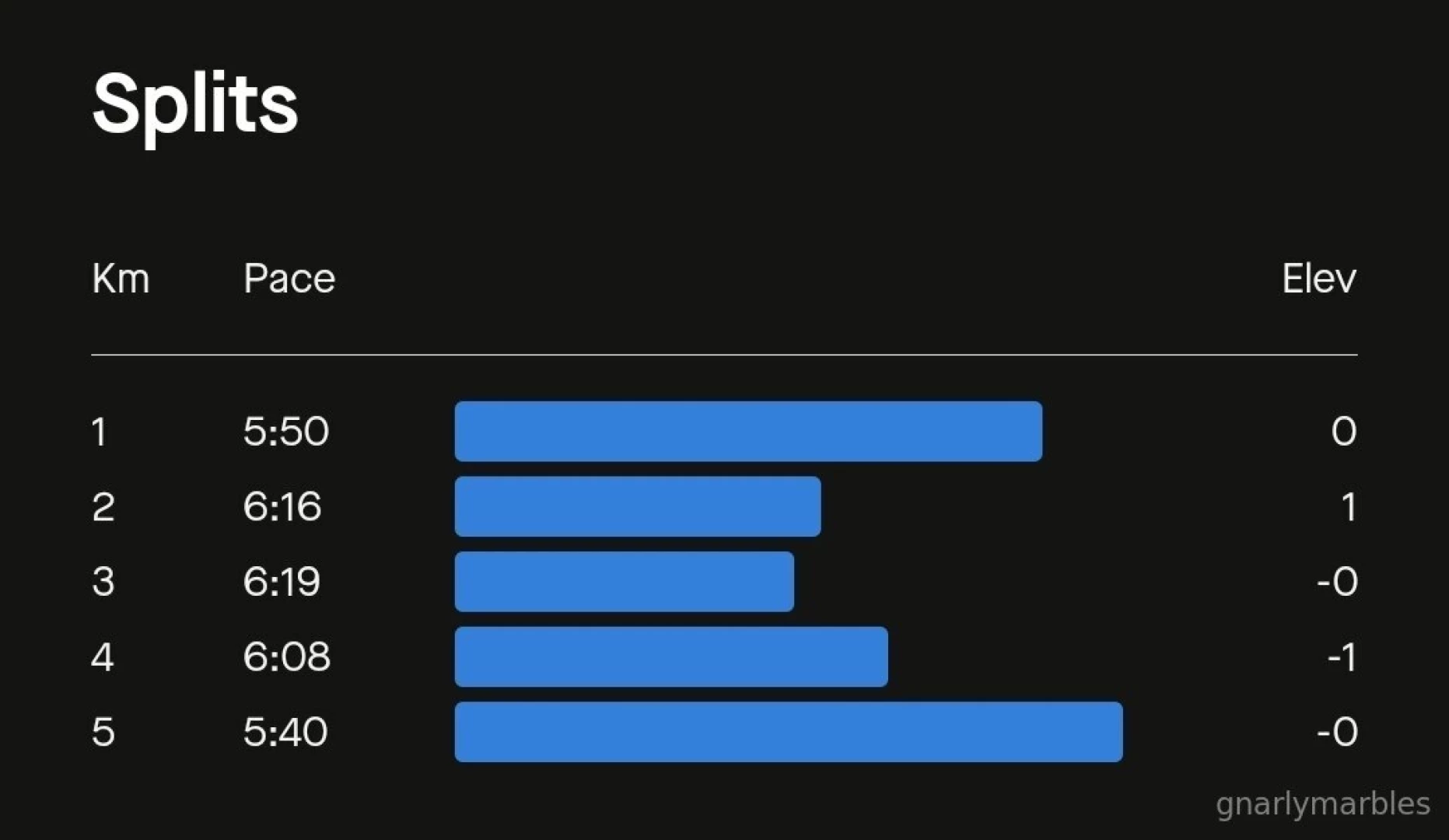Click the 5:40 pace value
This screenshot has height=840, width=1449.
click(x=285, y=732)
